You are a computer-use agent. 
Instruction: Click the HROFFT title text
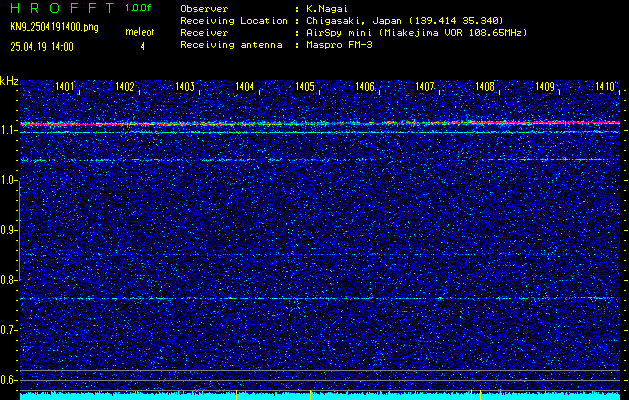(62, 8)
